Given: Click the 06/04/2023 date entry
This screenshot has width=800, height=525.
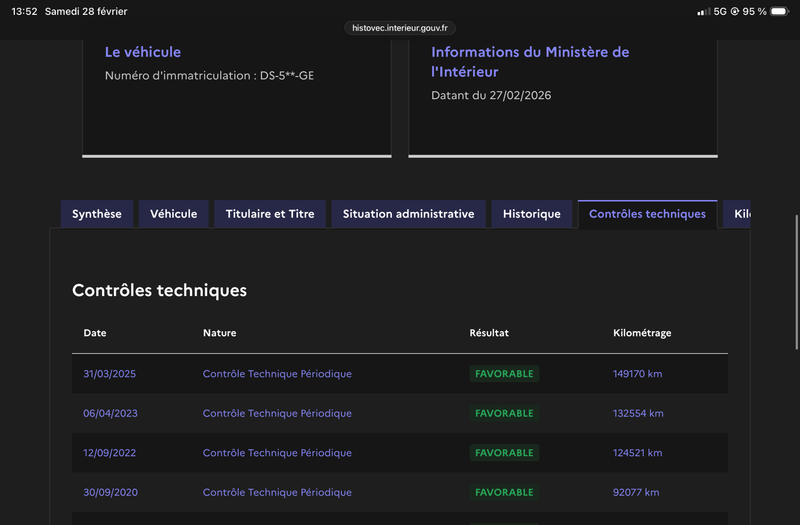Looking at the screenshot, I should click(109, 413).
